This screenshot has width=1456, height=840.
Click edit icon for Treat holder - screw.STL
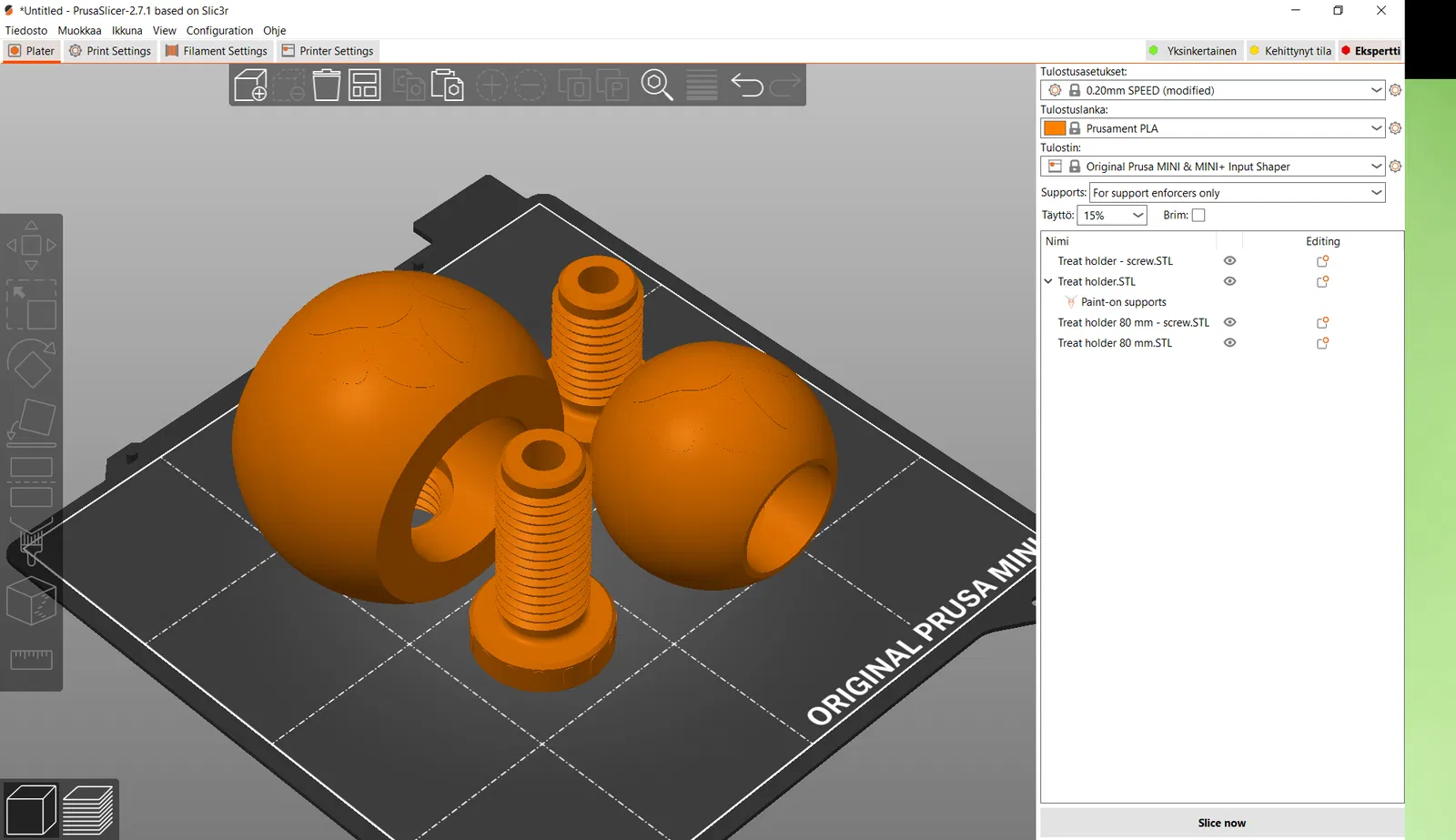tap(1322, 261)
